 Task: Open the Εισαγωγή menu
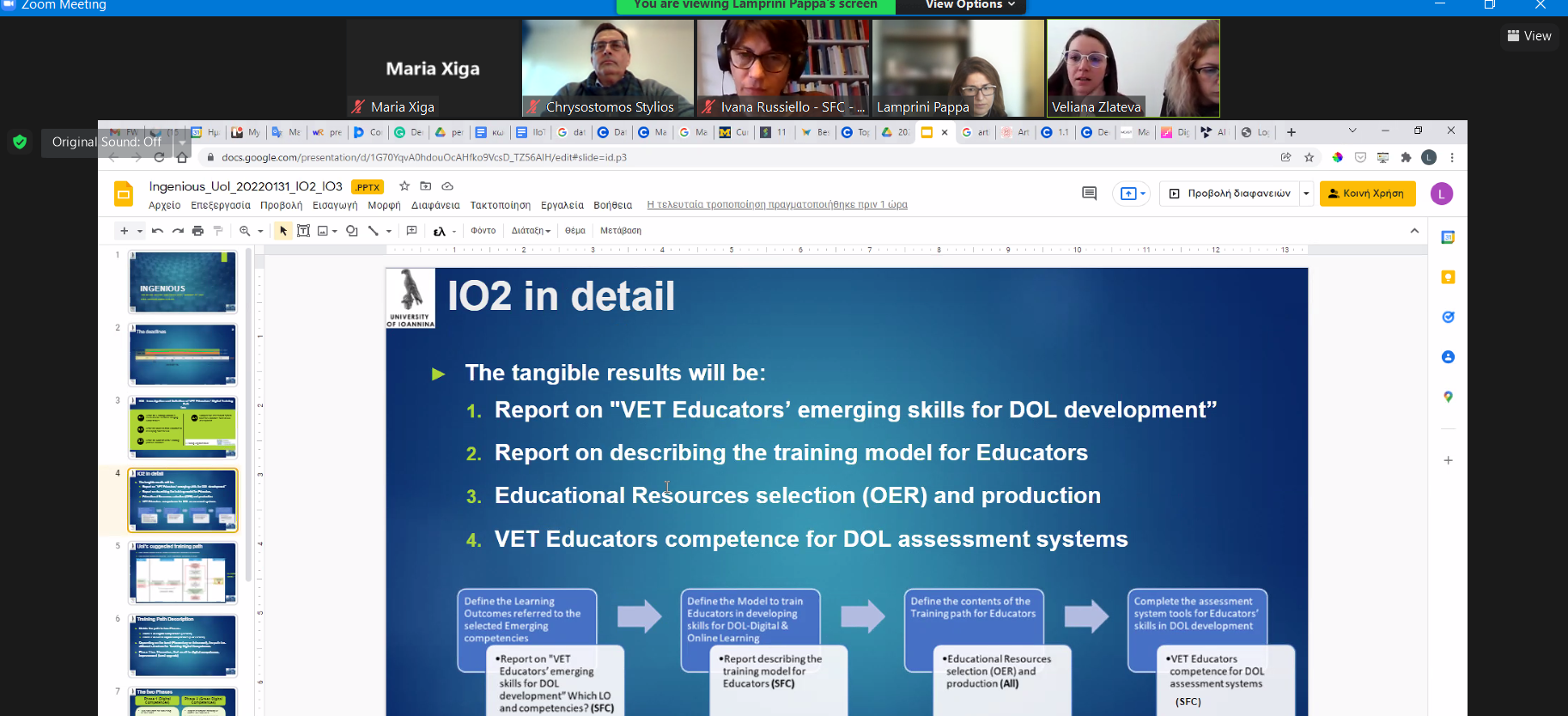335,205
